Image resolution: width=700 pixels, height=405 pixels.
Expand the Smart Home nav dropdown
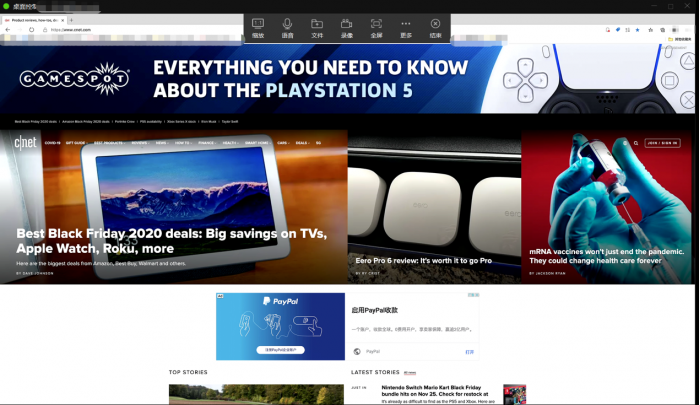point(258,143)
